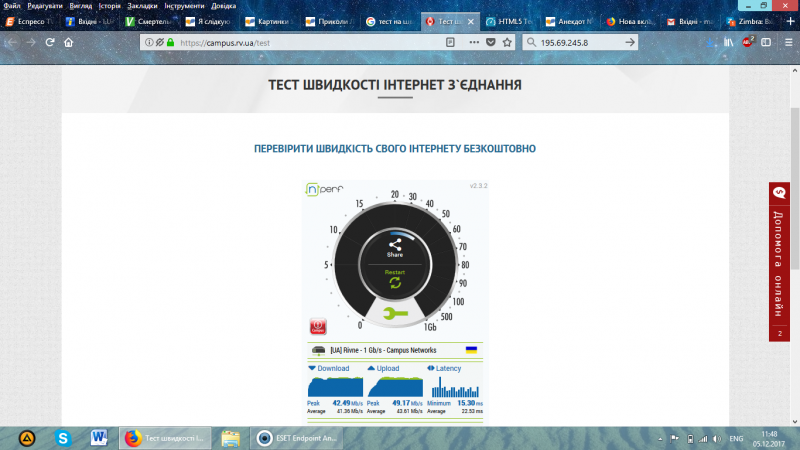
Task: Open the Закладки menu
Action: coord(142,5)
